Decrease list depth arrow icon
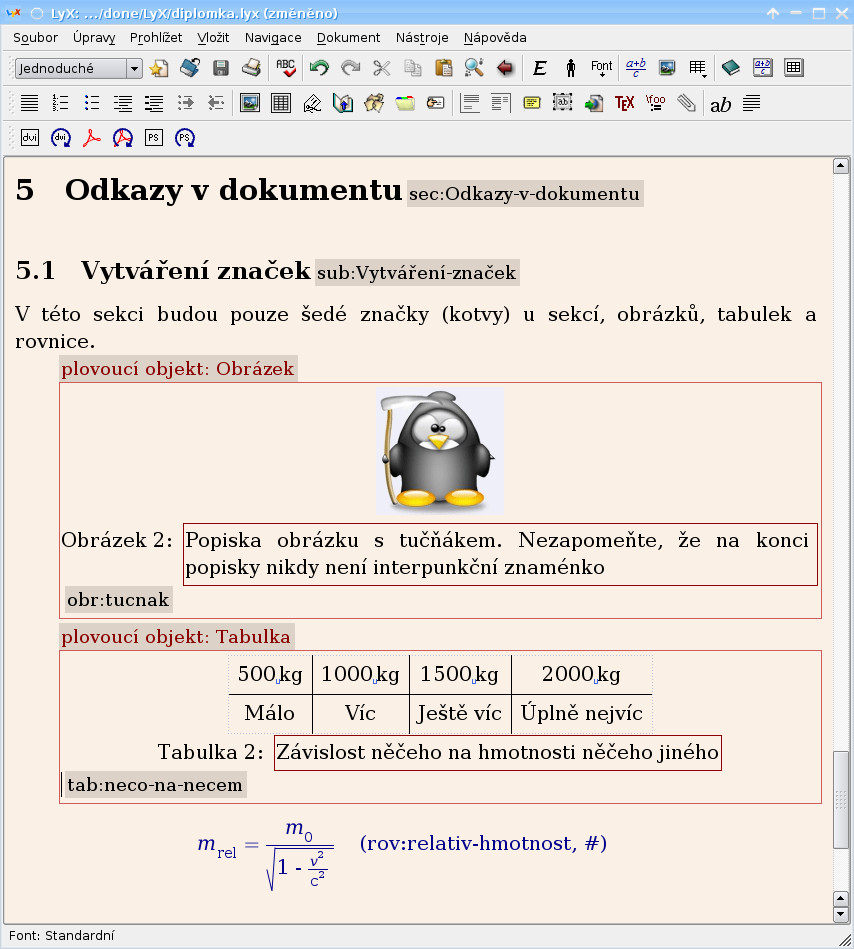 click(x=216, y=103)
